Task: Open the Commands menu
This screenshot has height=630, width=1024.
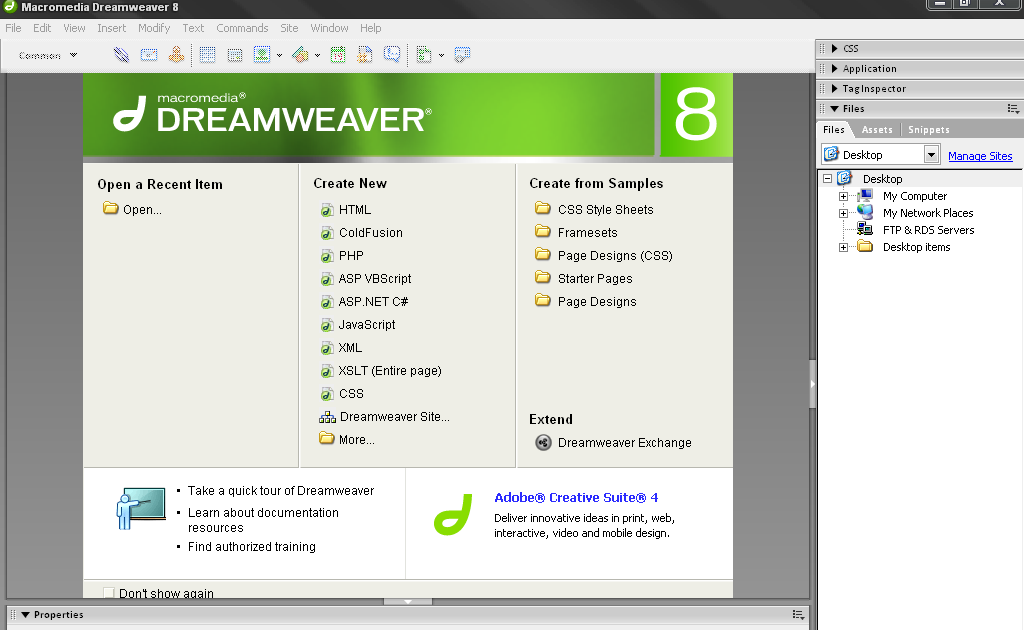Action: click(x=242, y=27)
